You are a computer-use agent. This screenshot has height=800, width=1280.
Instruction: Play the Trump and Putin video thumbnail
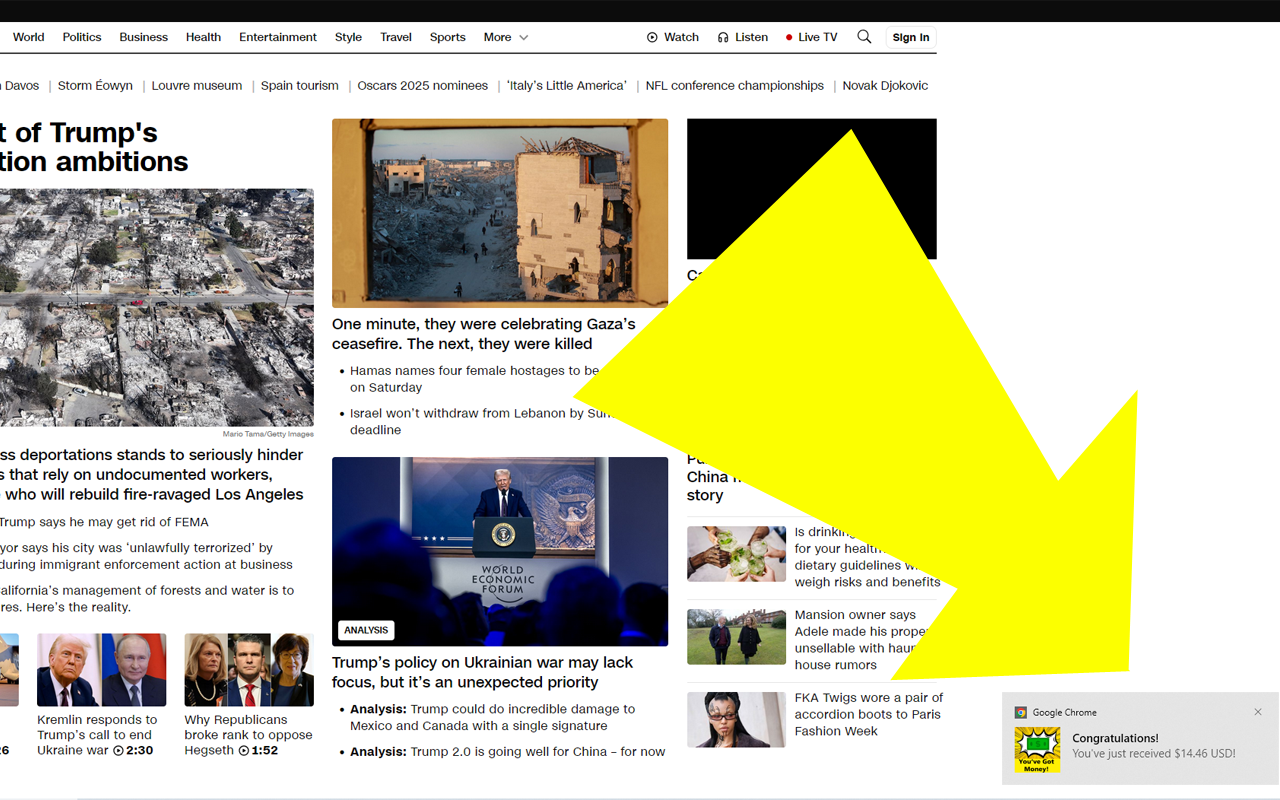pos(102,670)
